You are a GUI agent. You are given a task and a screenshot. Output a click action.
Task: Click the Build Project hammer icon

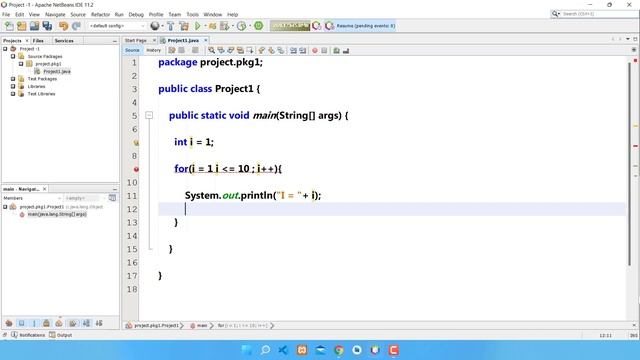tap(171, 26)
